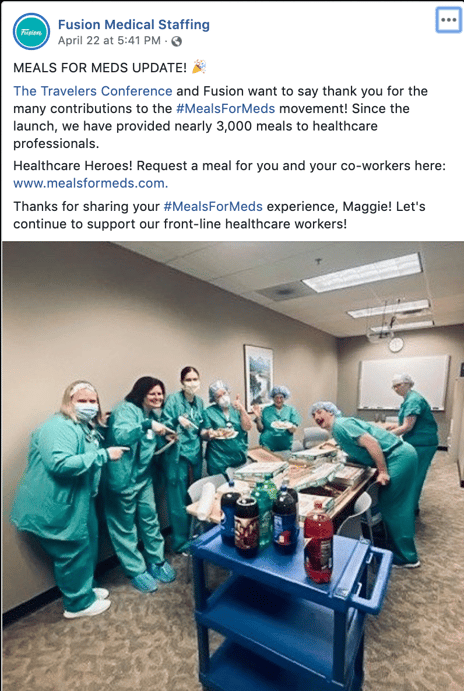464x691 pixels.
Task: Select #MealsForMeds hashtag before experience, Maggie
Action: [x=213, y=206]
